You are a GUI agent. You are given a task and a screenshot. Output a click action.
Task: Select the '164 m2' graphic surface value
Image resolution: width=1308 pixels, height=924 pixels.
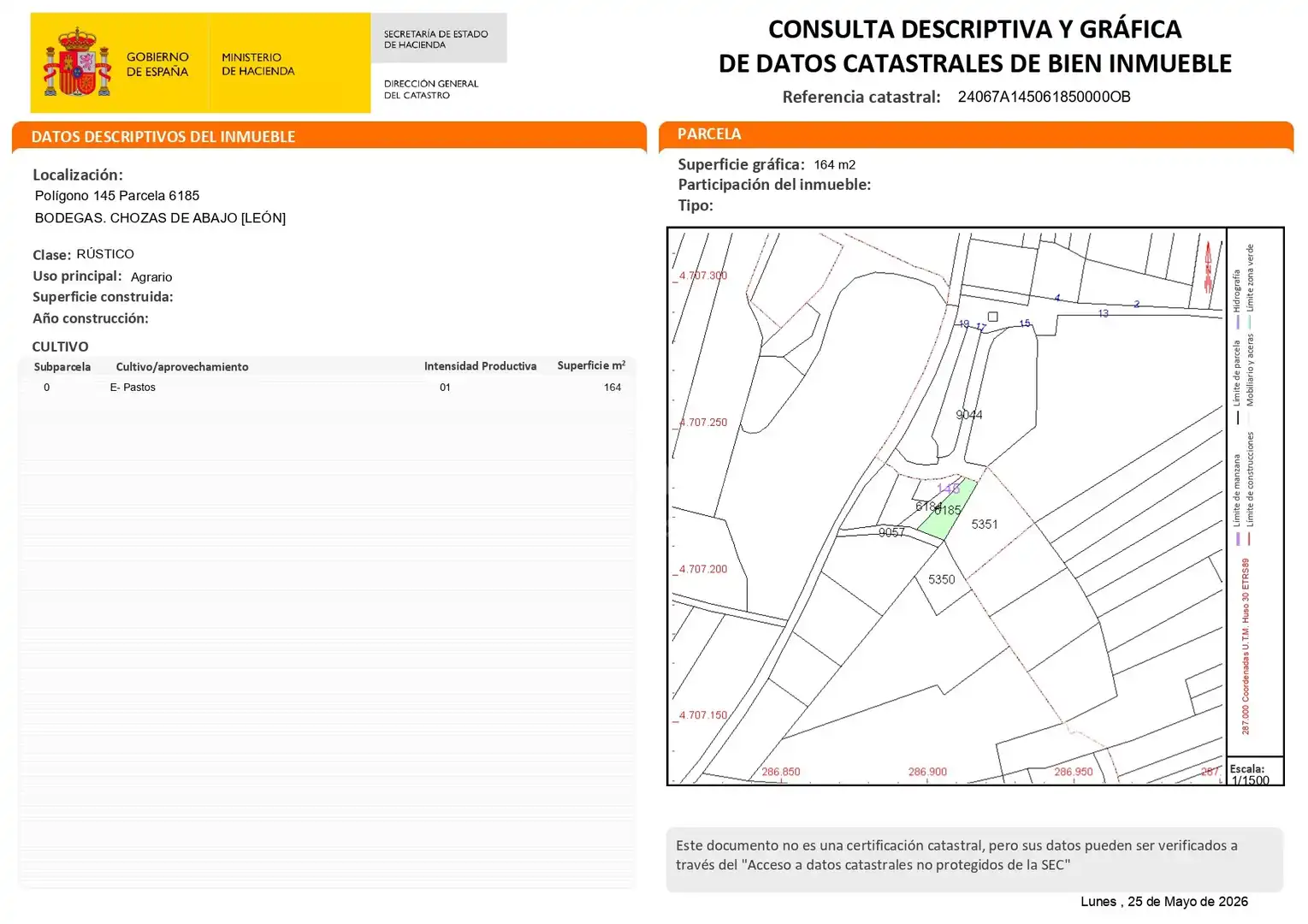point(834,165)
